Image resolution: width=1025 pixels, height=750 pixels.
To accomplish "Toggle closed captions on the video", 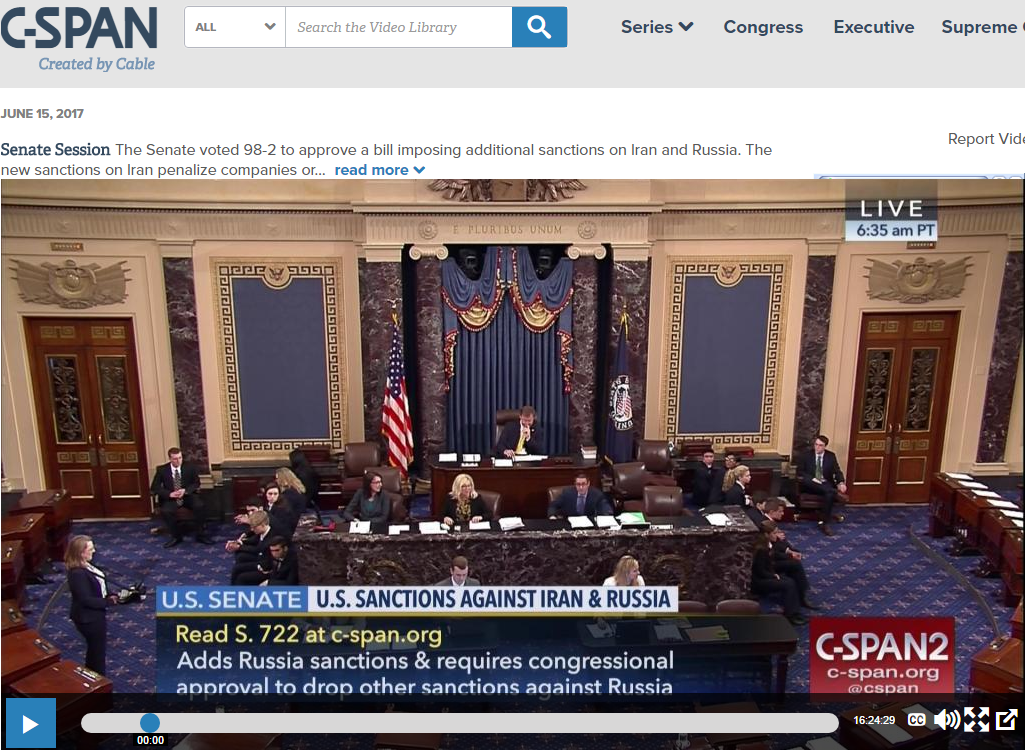I will (916, 720).
